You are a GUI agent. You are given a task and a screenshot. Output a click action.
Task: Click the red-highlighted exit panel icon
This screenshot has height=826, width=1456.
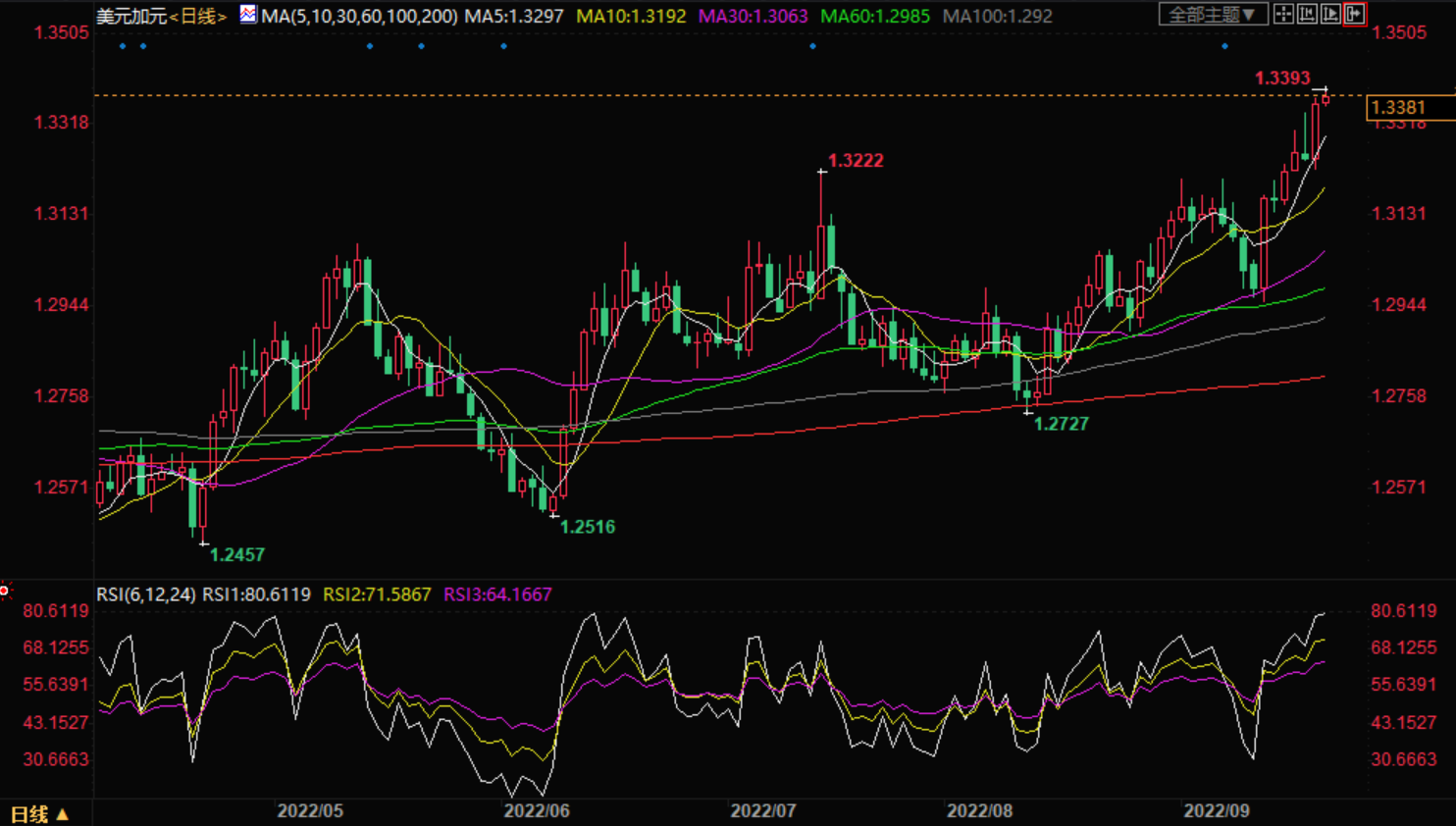1354,14
